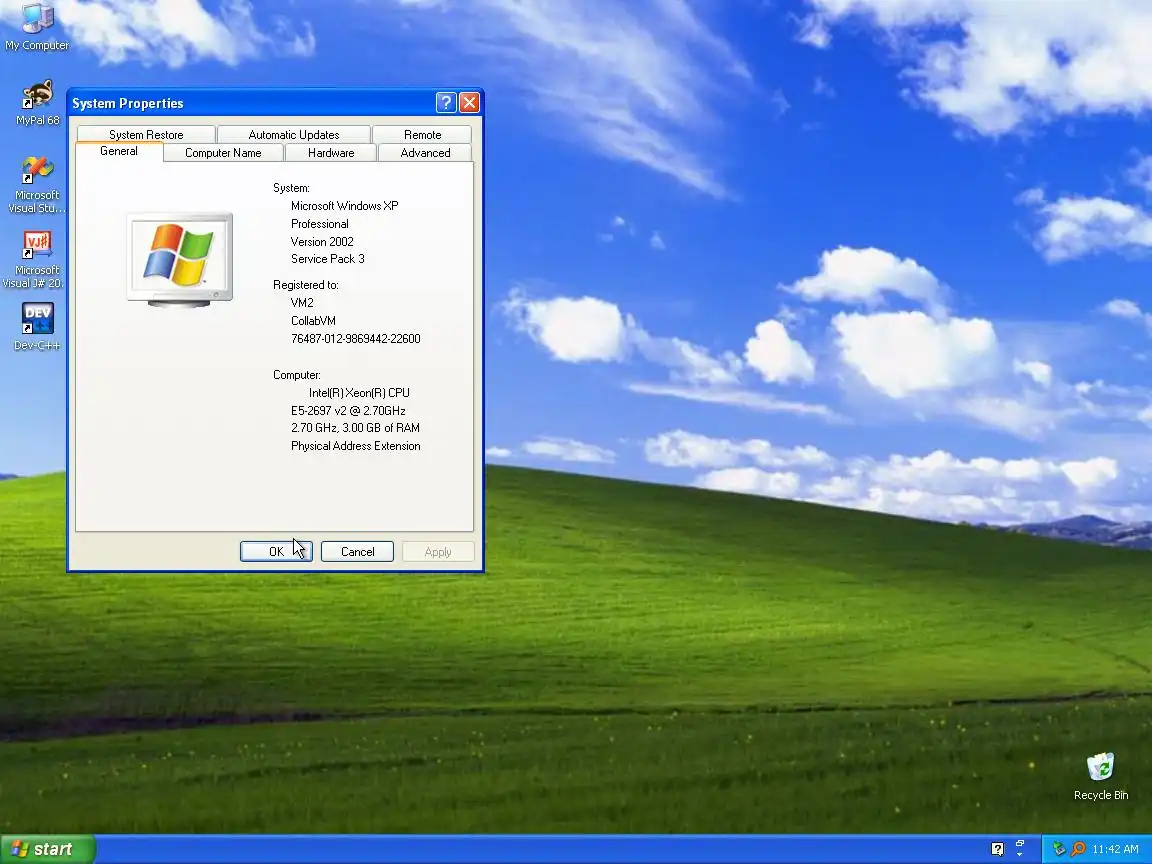Select the General tab

tap(119, 151)
